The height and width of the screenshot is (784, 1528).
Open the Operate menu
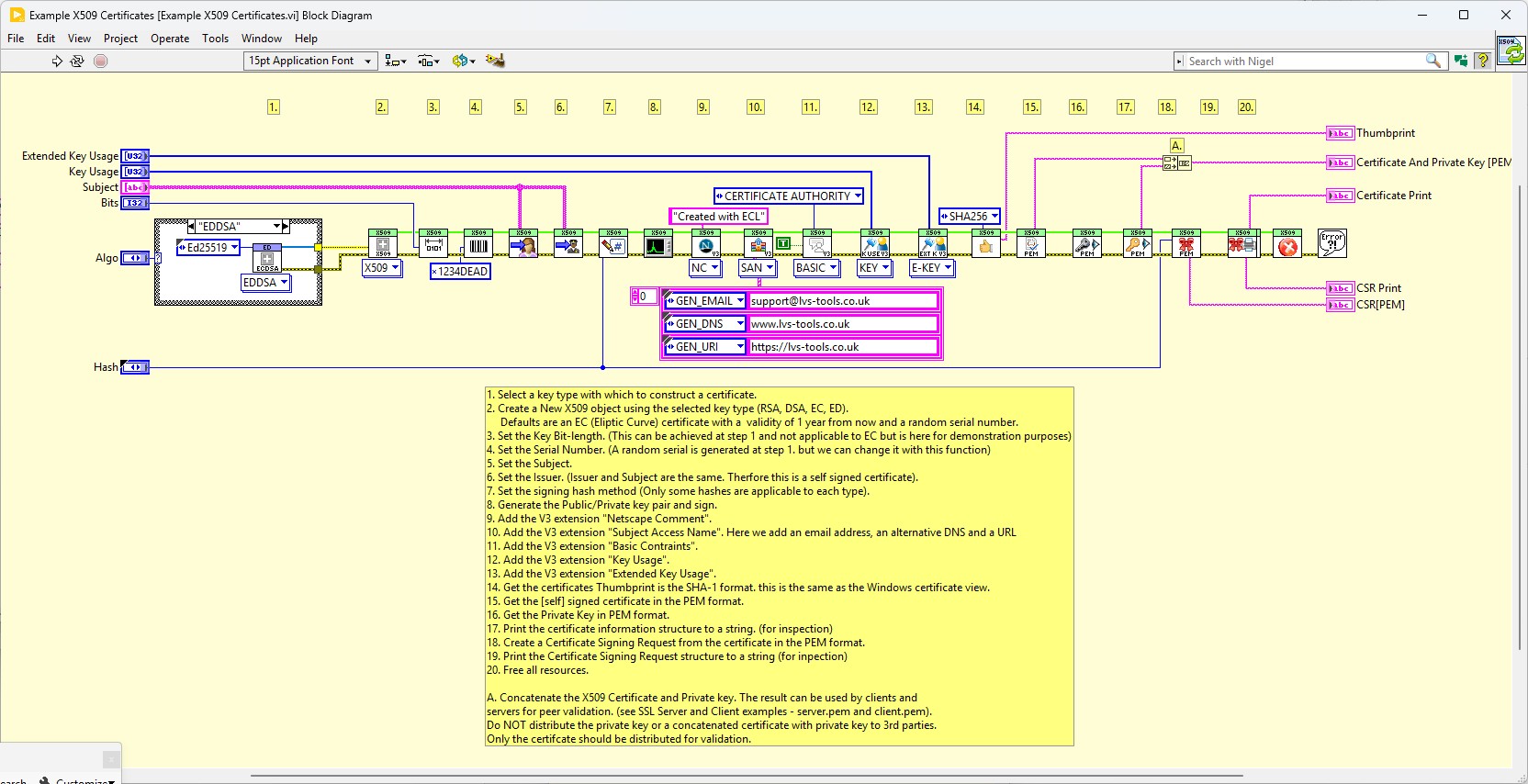pyautogui.click(x=170, y=39)
